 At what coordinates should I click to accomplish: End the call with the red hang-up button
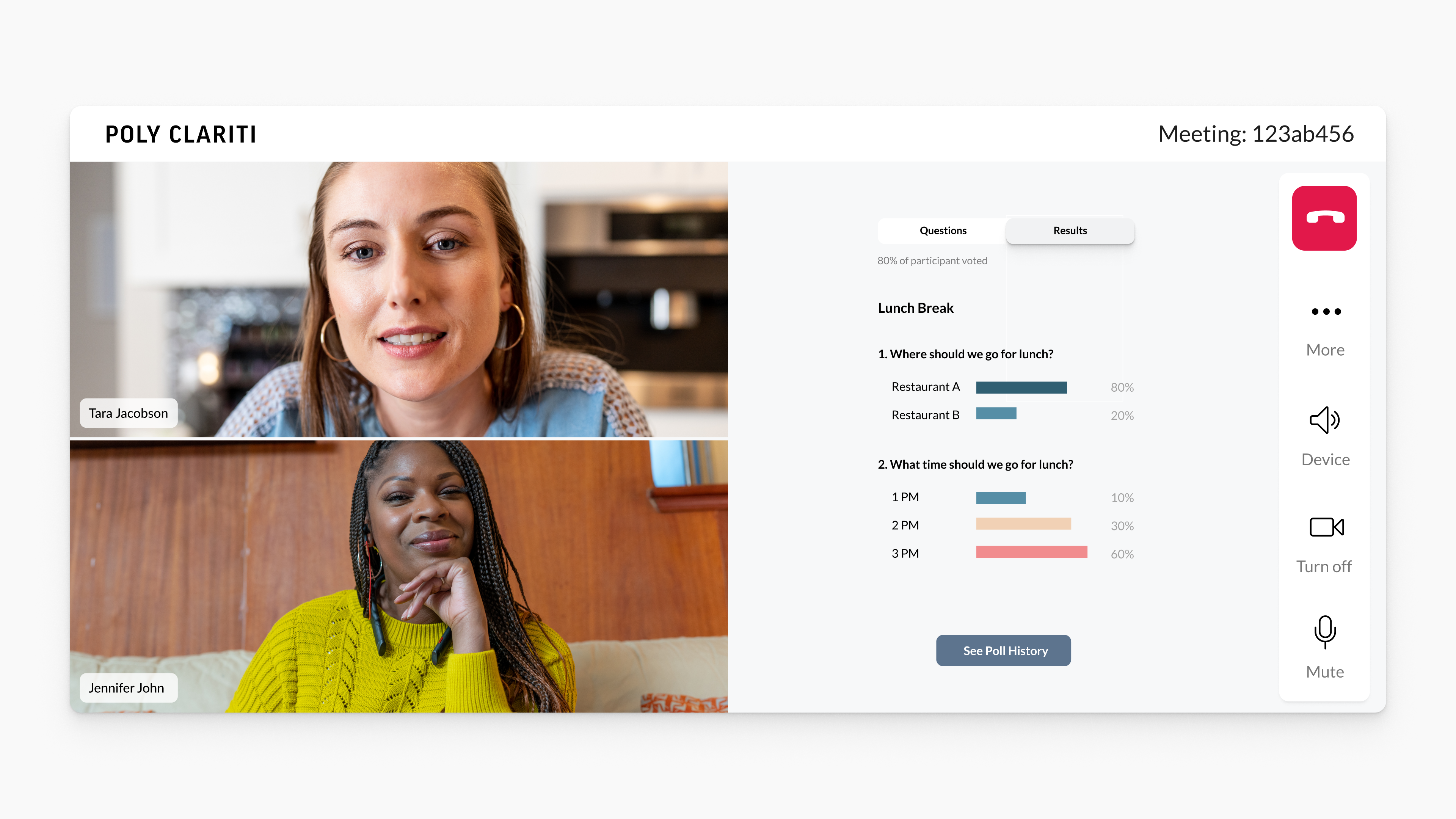[x=1324, y=218]
